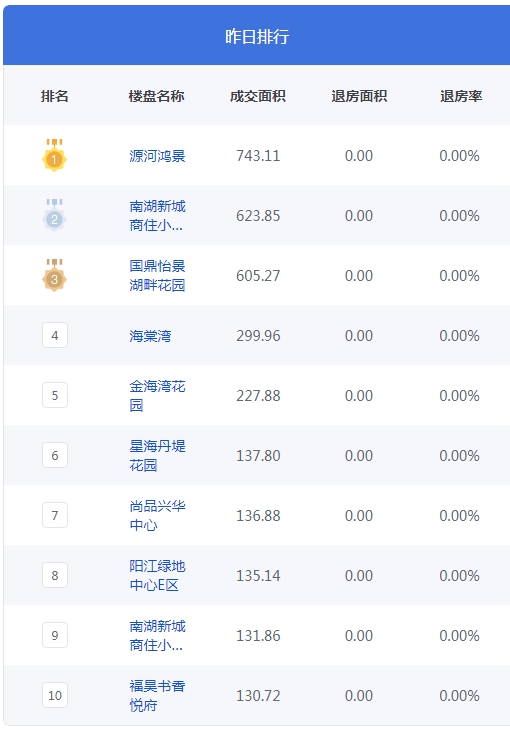Open the 源河鸿景 property link
This screenshot has width=510, height=730.
(x=157, y=156)
